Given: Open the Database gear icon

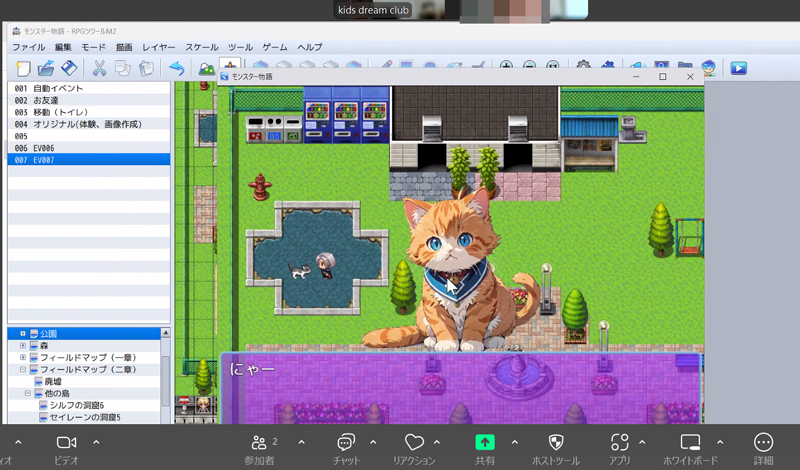Looking at the screenshot, I should tap(584, 64).
